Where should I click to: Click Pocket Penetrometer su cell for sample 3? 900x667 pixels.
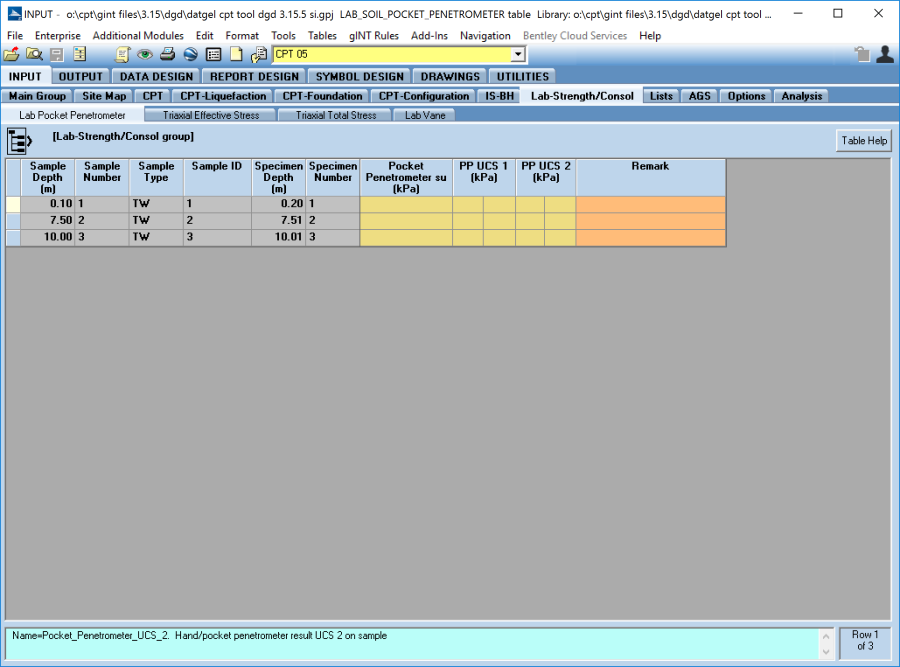pyautogui.click(x=405, y=237)
